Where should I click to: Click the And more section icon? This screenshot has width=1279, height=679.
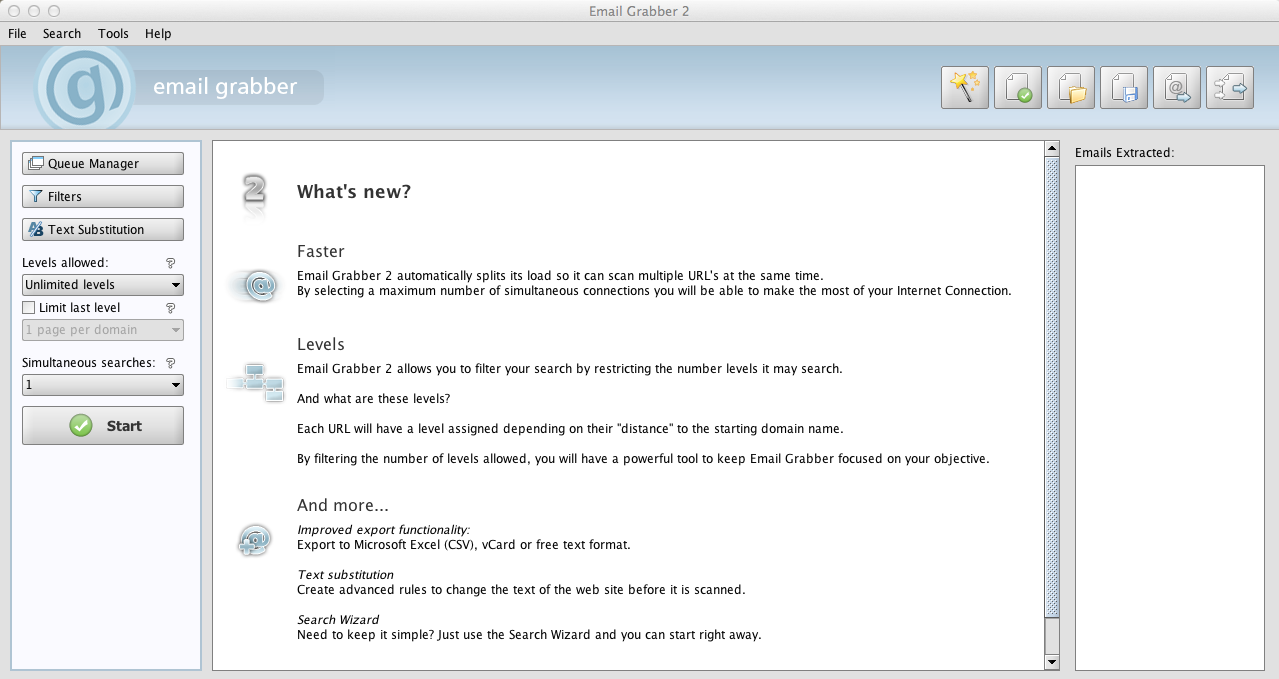pos(254,541)
